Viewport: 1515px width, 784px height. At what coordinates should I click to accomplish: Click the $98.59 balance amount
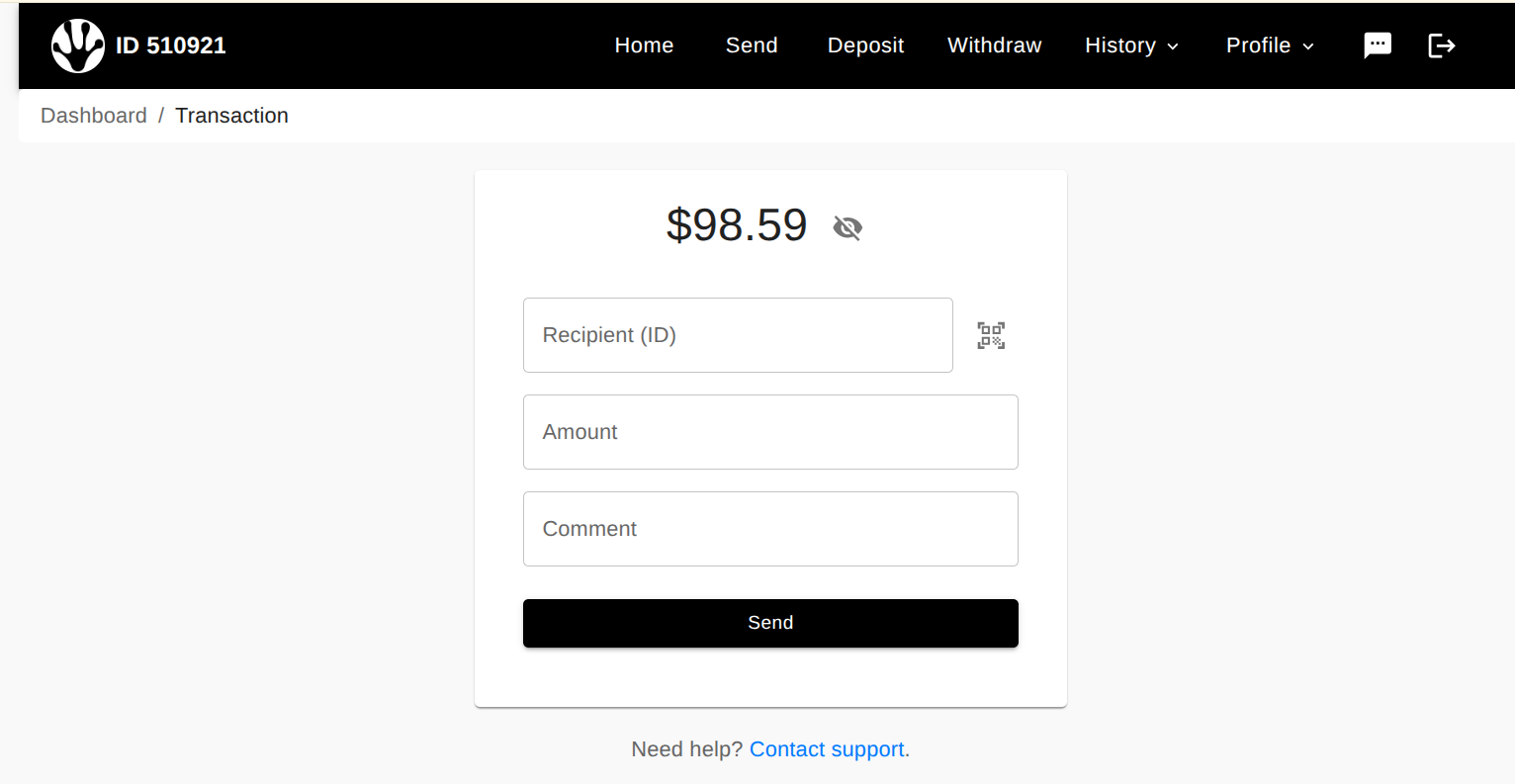737,225
